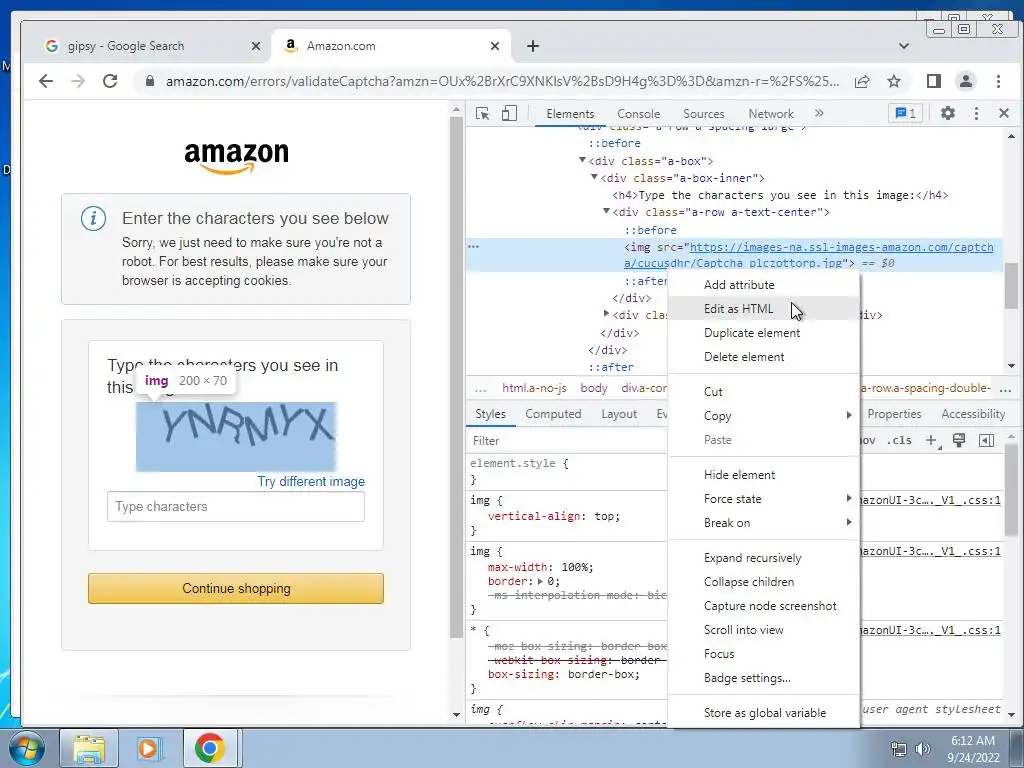Choose Add attribute from context menu

[764, 285]
